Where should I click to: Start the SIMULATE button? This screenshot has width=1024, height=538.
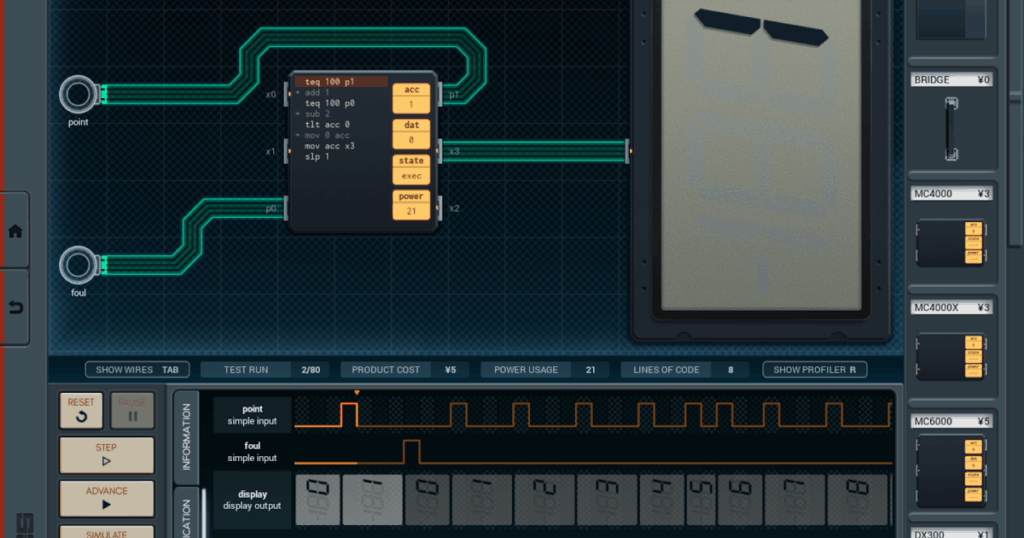(x=106, y=532)
